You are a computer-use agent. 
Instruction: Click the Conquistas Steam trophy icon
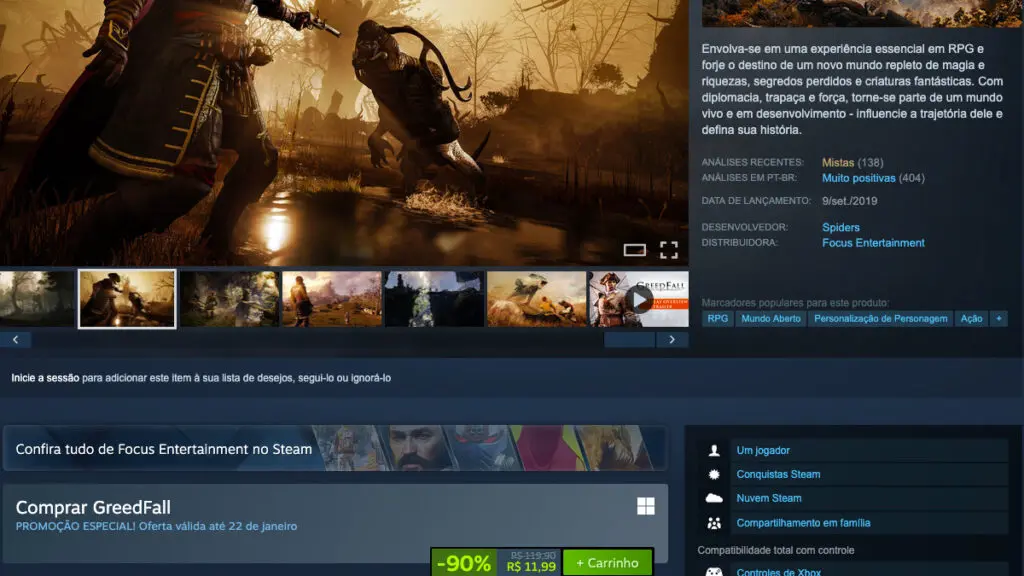click(x=713, y=474)
